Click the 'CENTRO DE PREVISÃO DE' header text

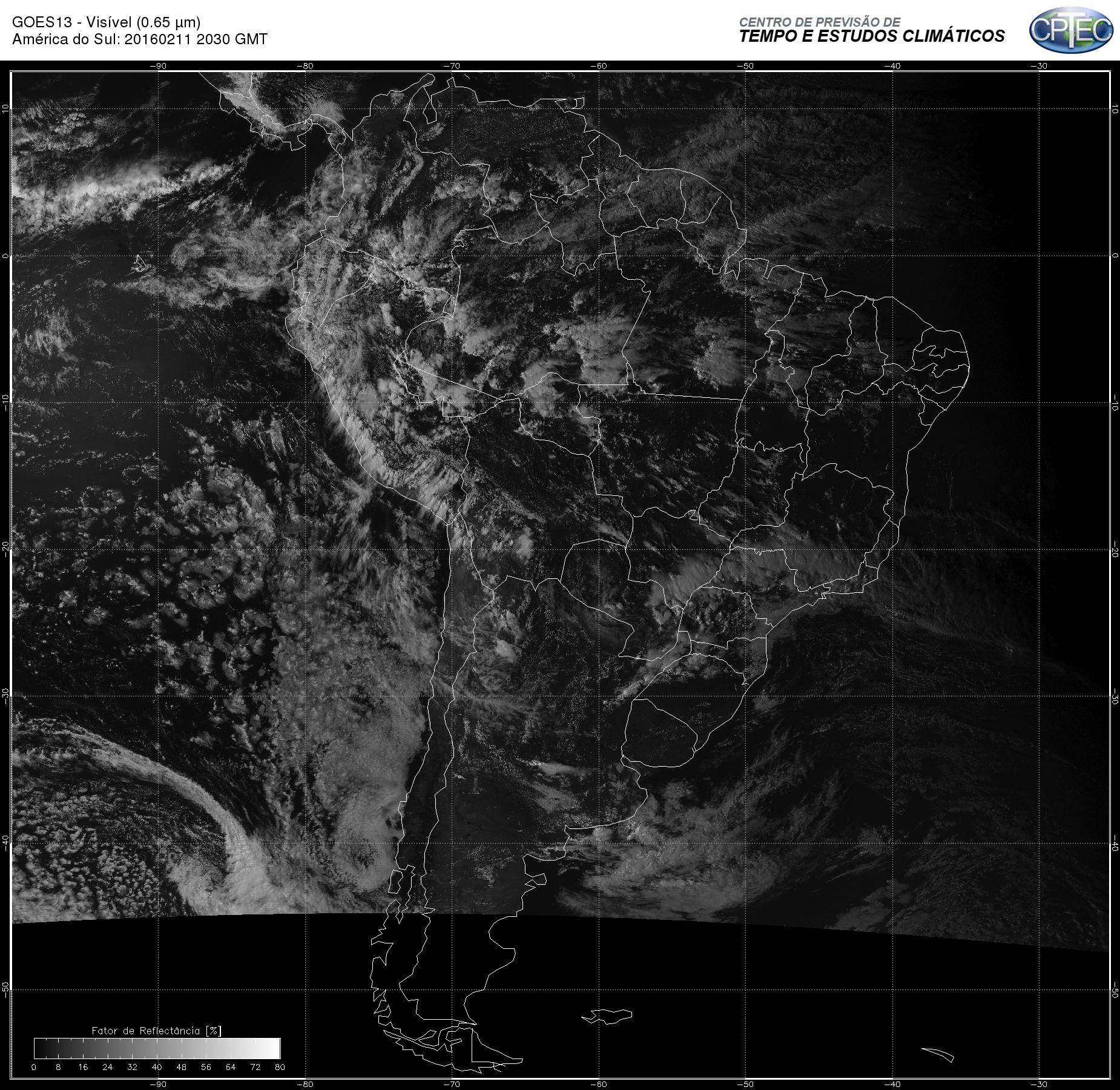(x=819, y=22)
